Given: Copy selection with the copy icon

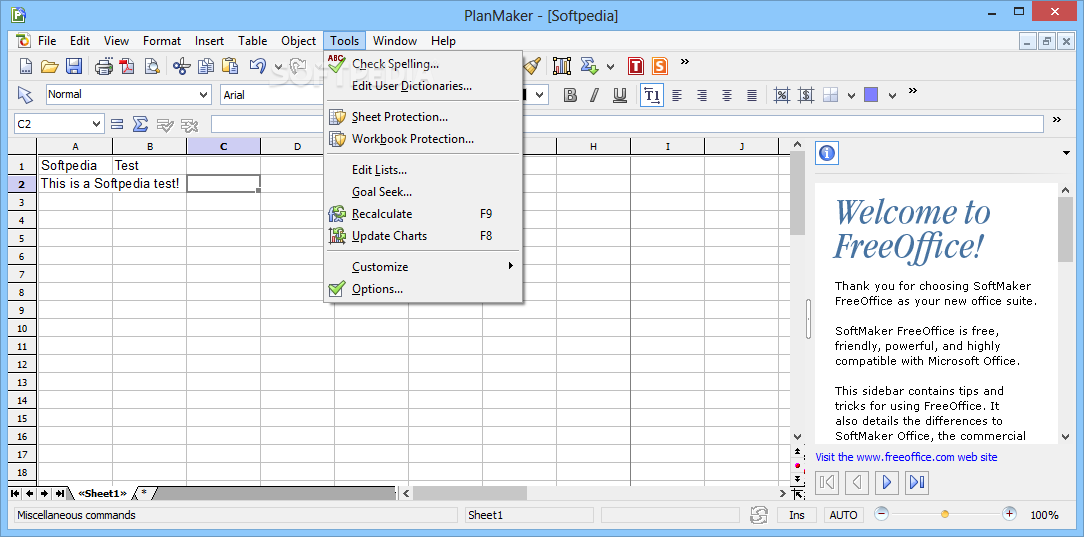Looking at the screenshot, I should point(206,66).
